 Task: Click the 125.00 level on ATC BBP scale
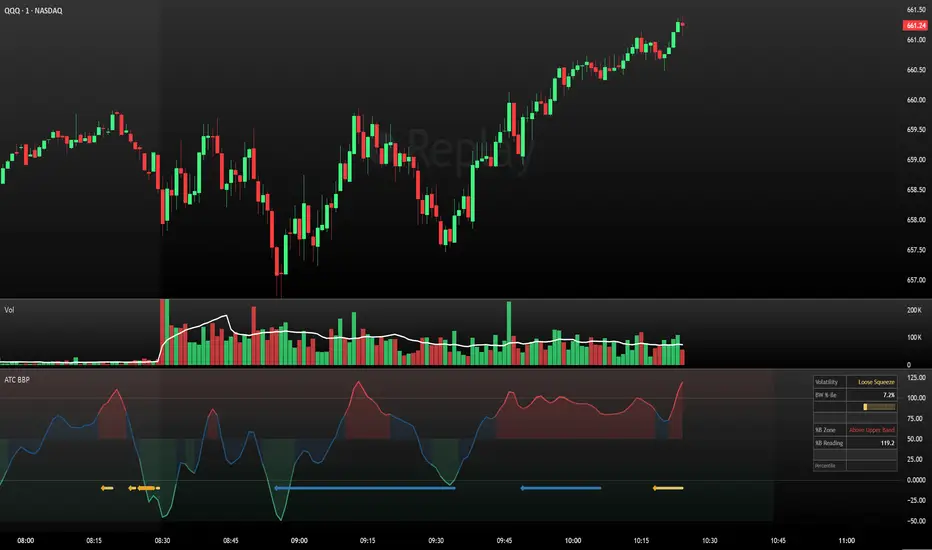click(x=916, y=378)
